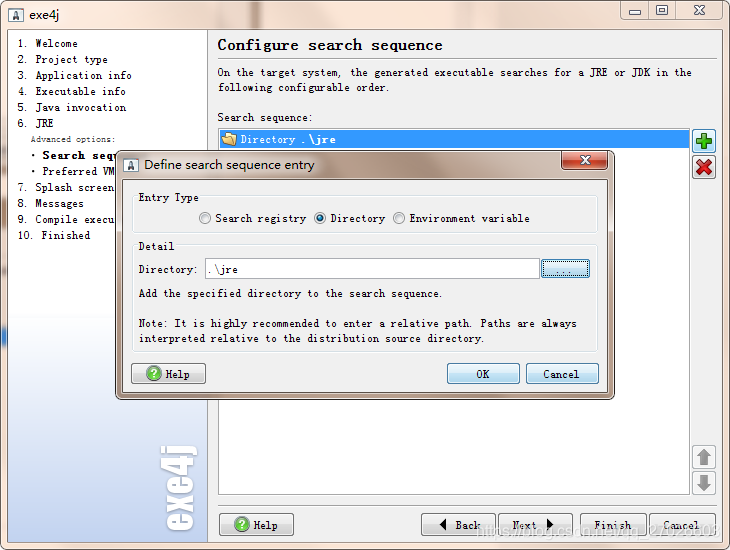
Task: Click the wizard Next button
Action: click(535, 525)
